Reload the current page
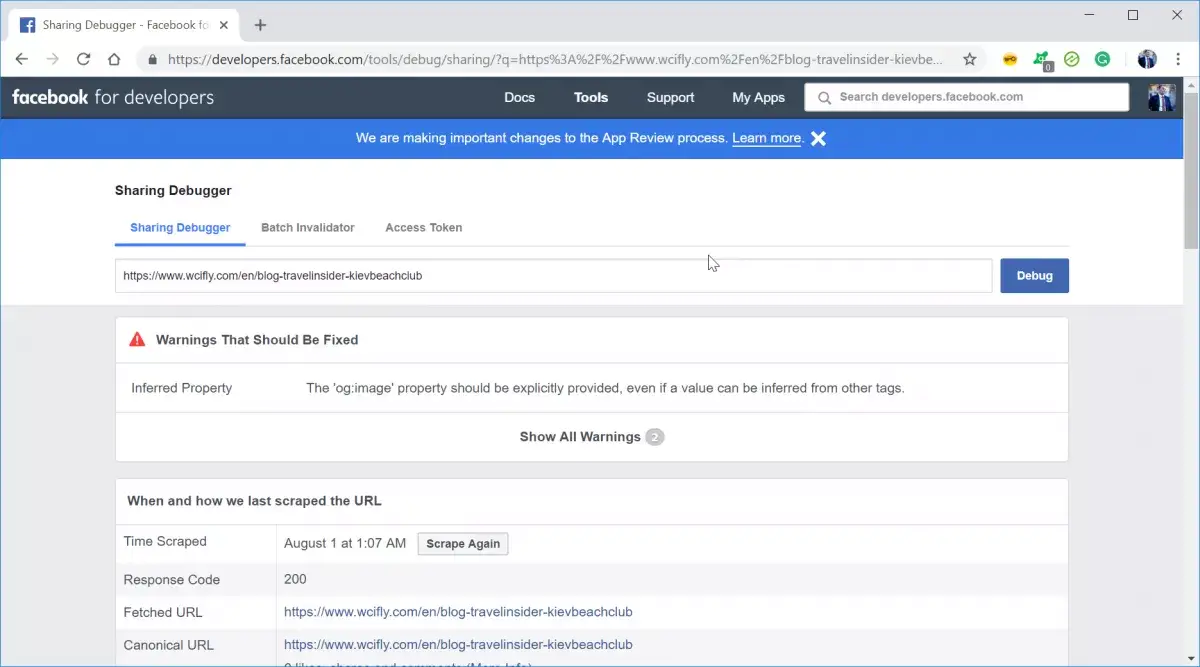The width and height of the screenshot is (1200, 667). (84, 59)
